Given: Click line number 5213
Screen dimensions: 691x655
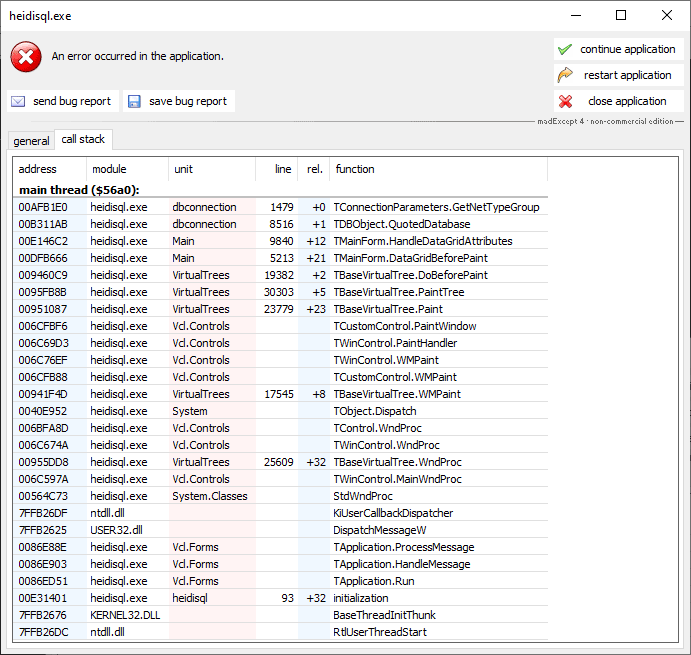Looking at the screenshot, I should 281,258.
